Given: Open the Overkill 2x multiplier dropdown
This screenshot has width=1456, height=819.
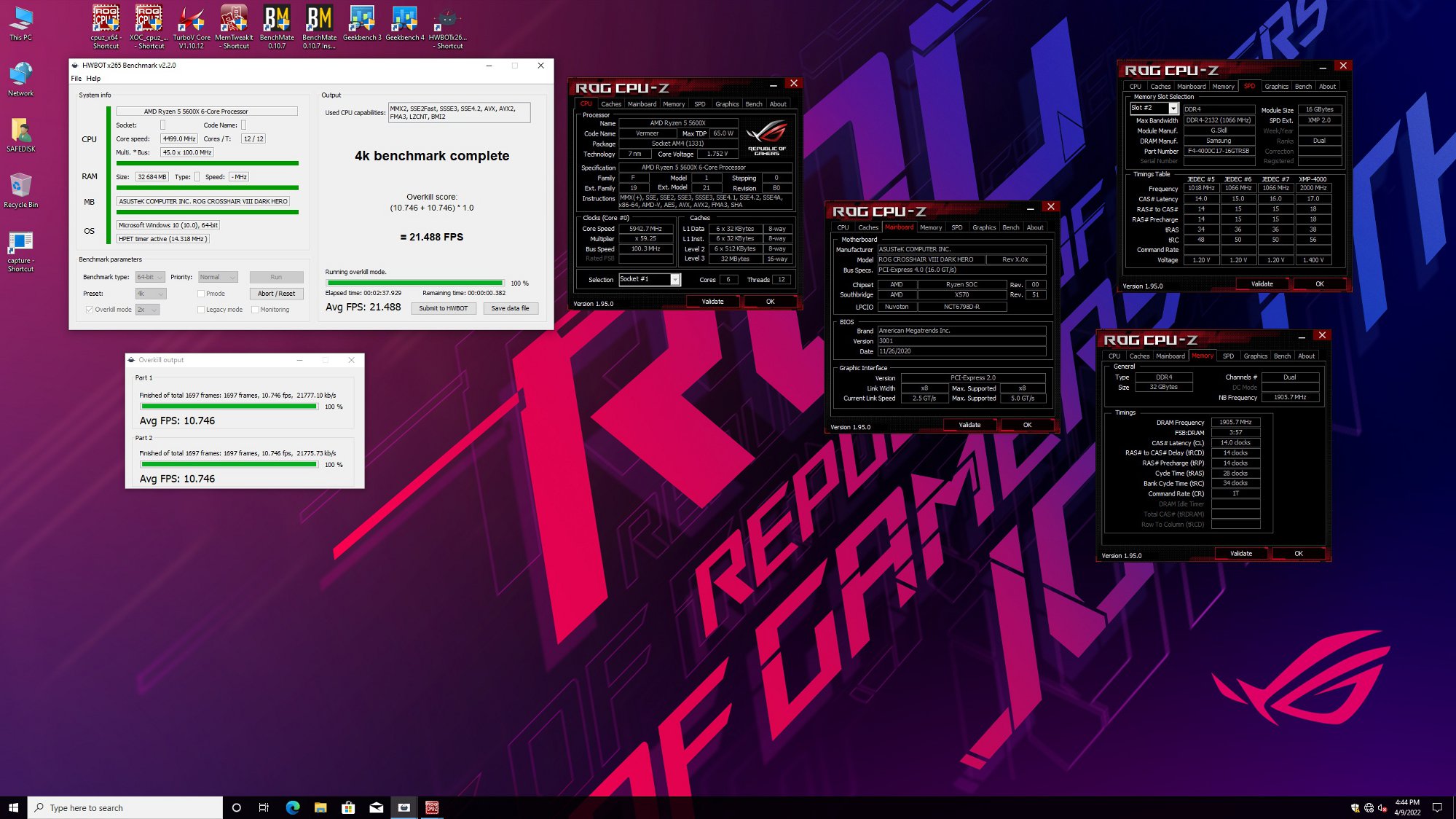Looking at the screenshot, I should click(147, 310).
